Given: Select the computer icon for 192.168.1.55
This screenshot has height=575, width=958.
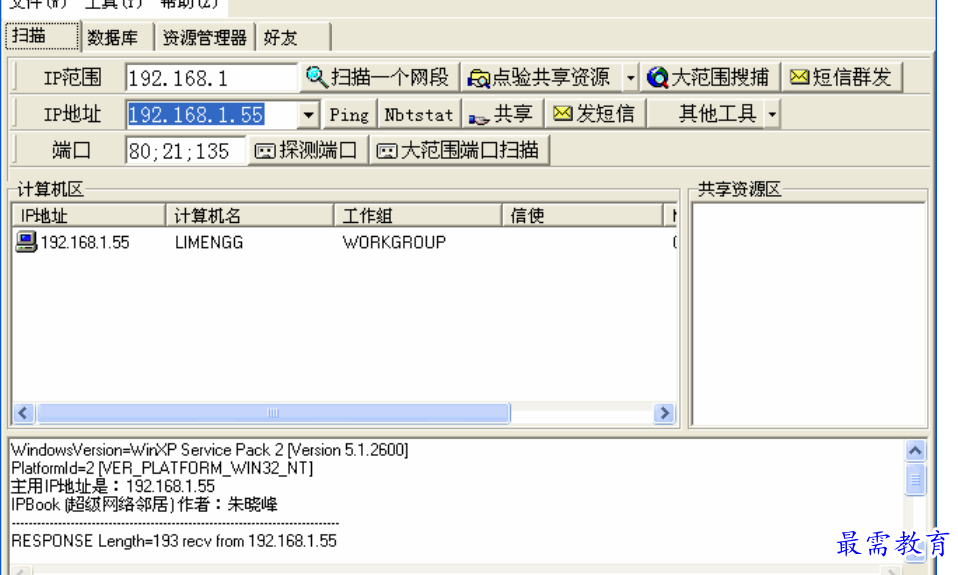Looking at the screenshot, I should click(x=26, y=242).
